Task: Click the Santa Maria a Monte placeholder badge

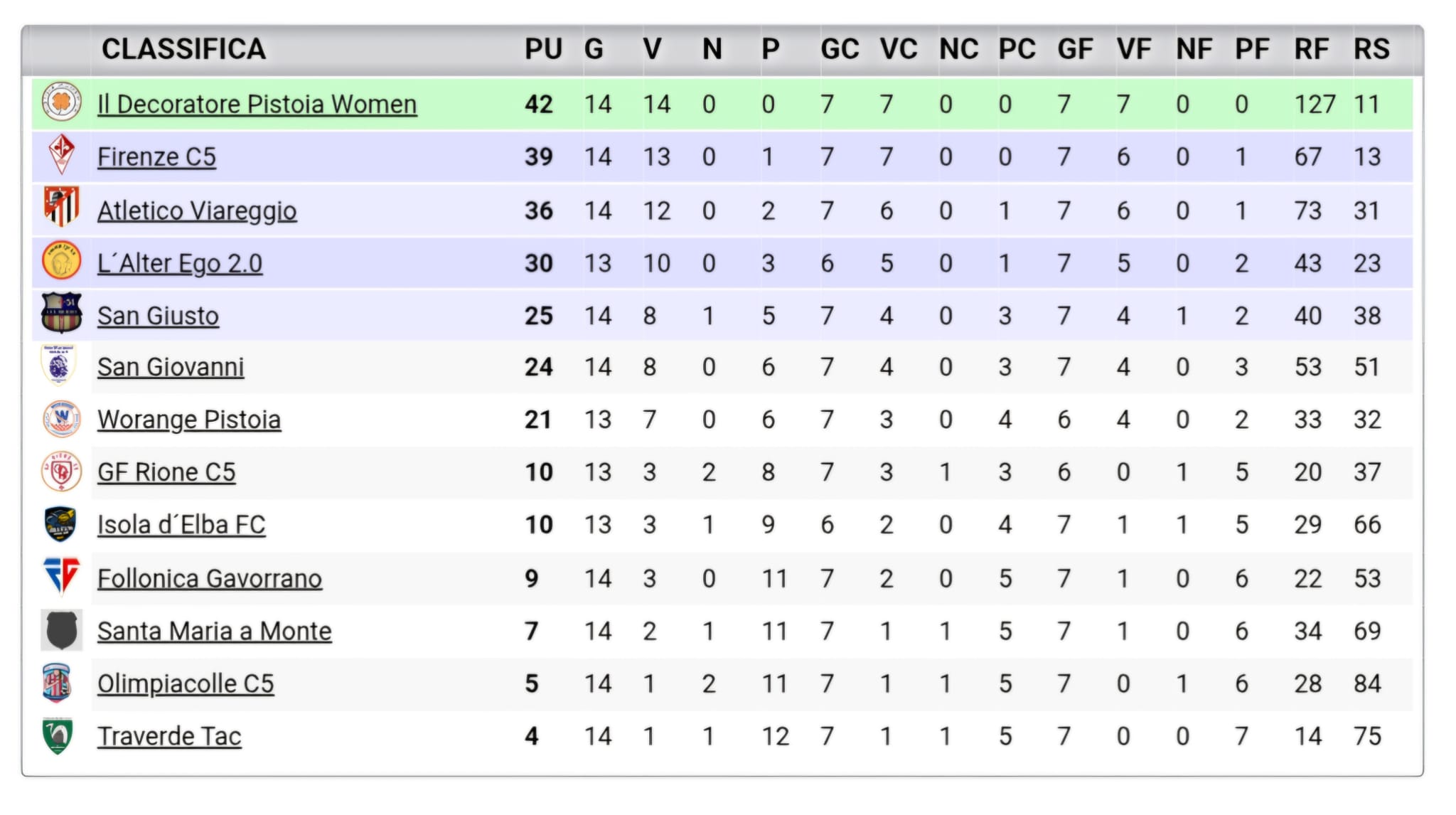Action: (x=61, y=630)
